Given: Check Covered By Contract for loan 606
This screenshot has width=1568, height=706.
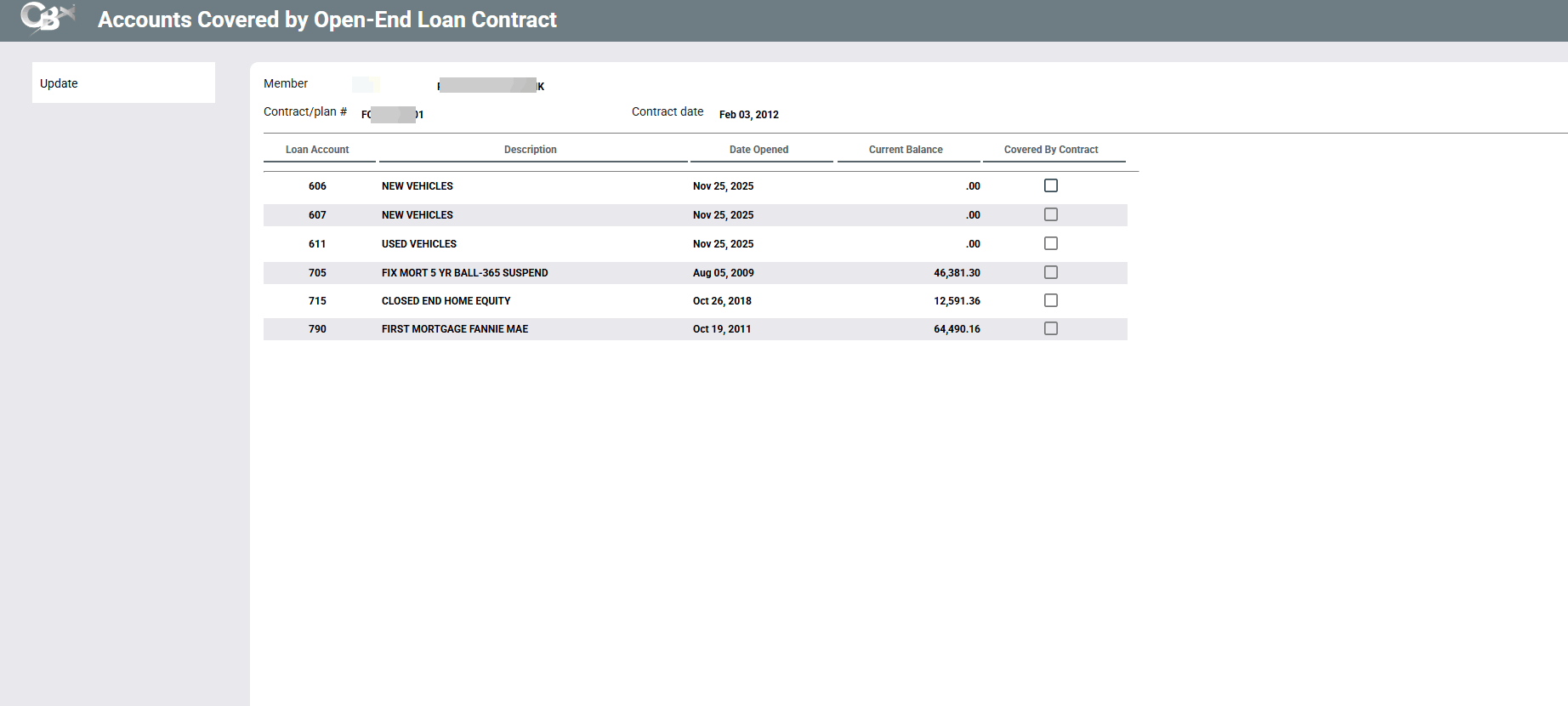Looking at the screenshot, I should [1051, 185].
